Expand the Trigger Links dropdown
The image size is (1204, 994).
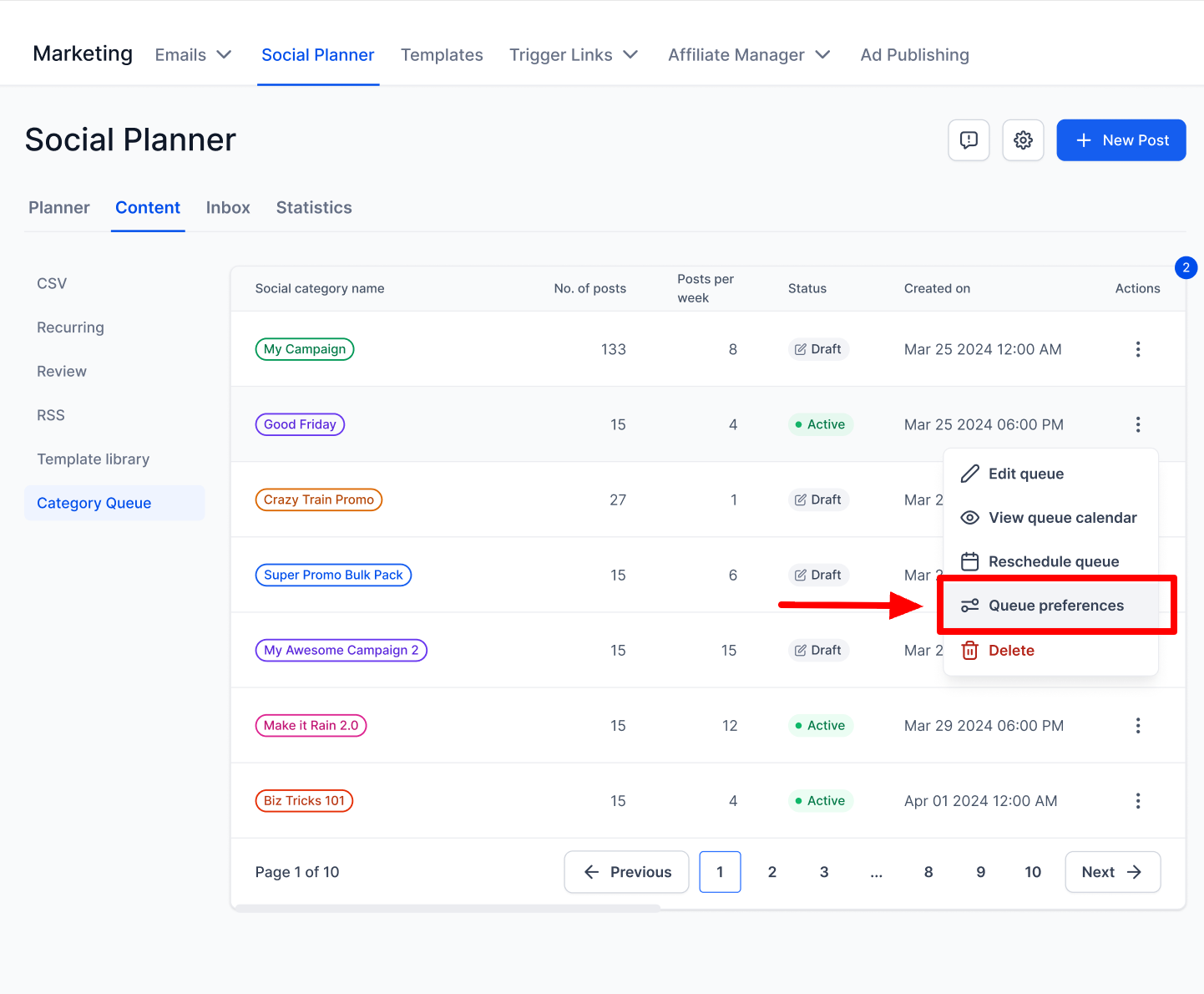click(574, 55)
